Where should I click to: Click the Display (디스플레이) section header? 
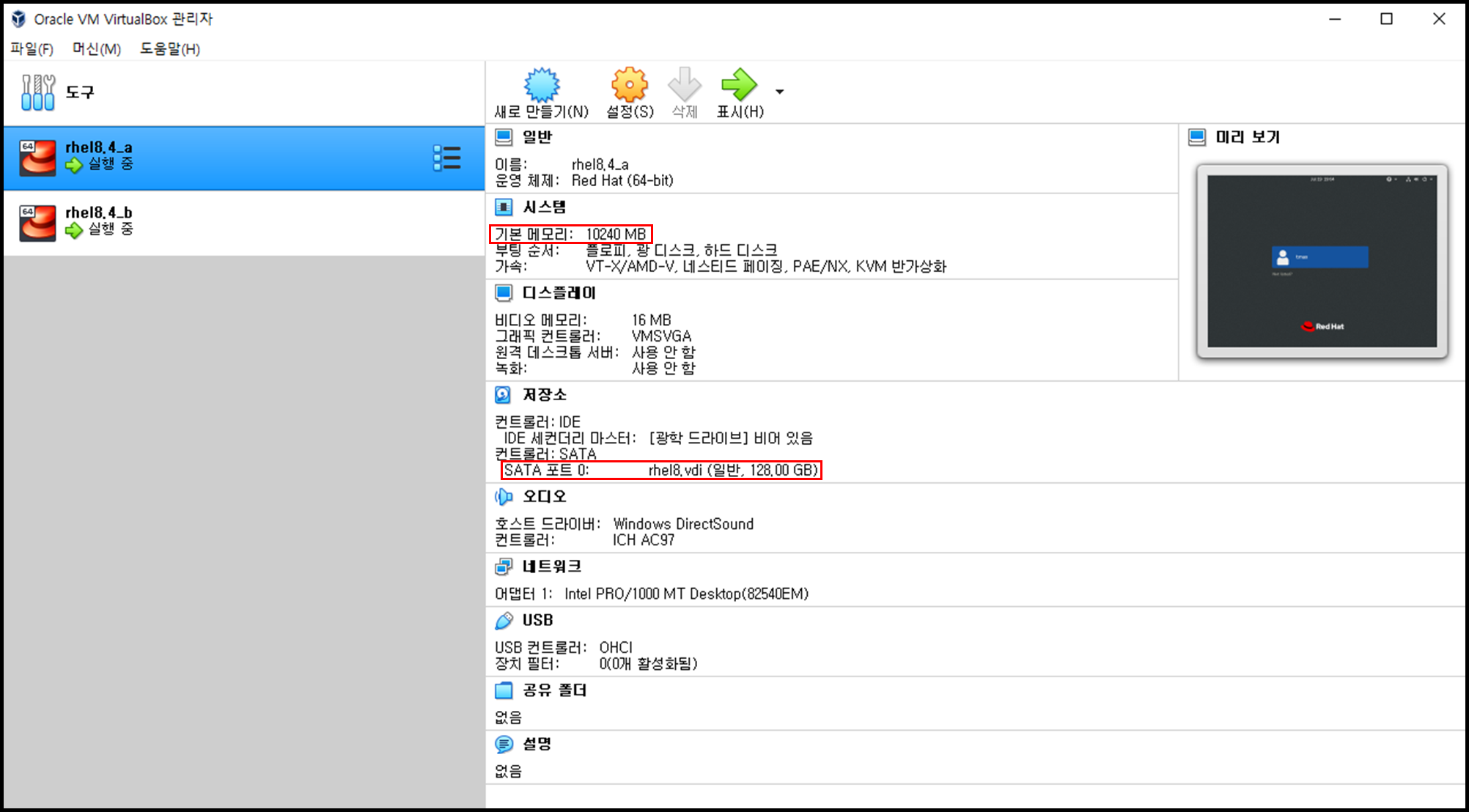(559, 293)
